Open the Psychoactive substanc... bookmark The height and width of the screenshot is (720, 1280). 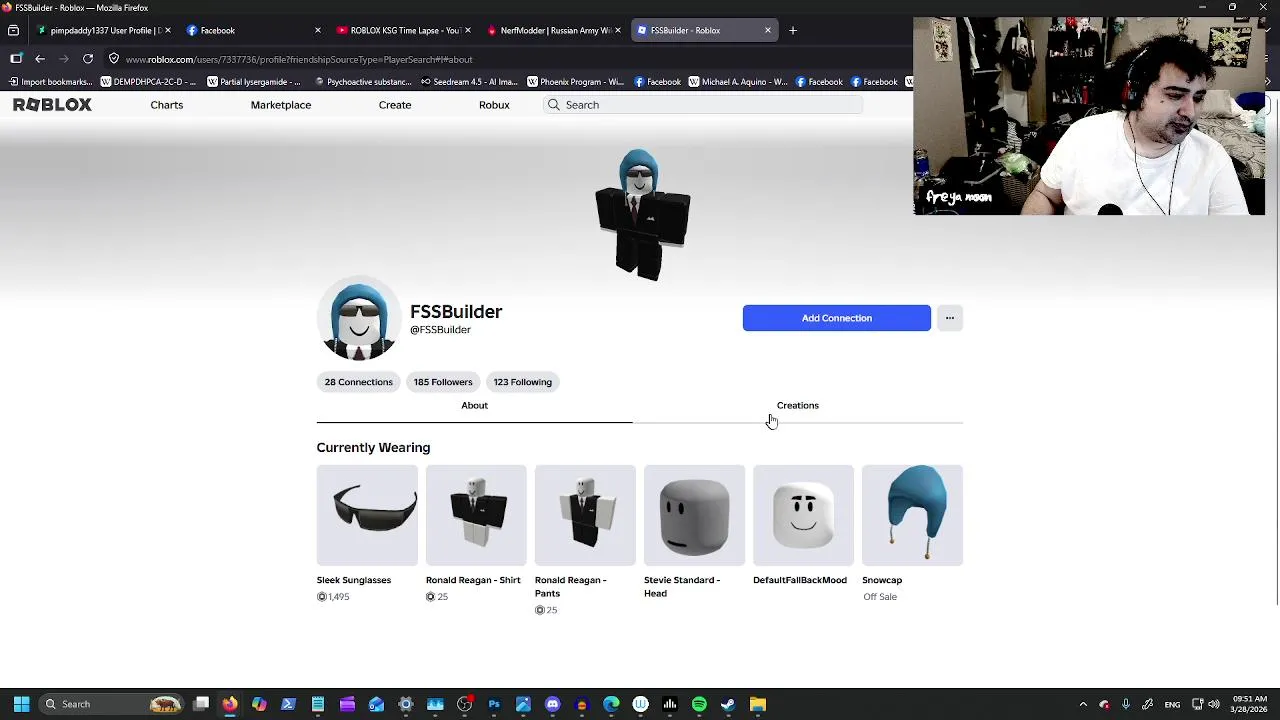[x=363, y=82]
